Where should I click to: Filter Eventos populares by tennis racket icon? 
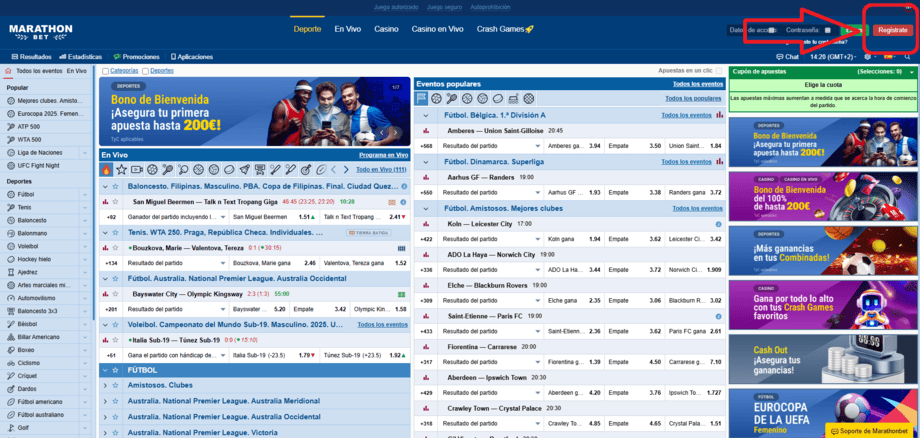coord(452,99)
